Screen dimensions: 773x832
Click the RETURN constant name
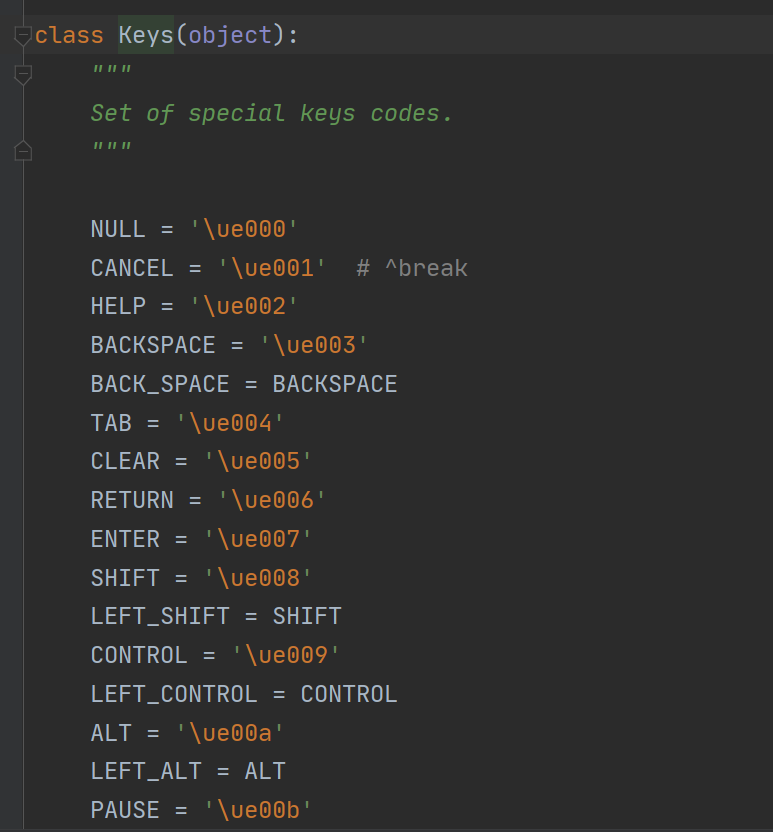point(132,500)
